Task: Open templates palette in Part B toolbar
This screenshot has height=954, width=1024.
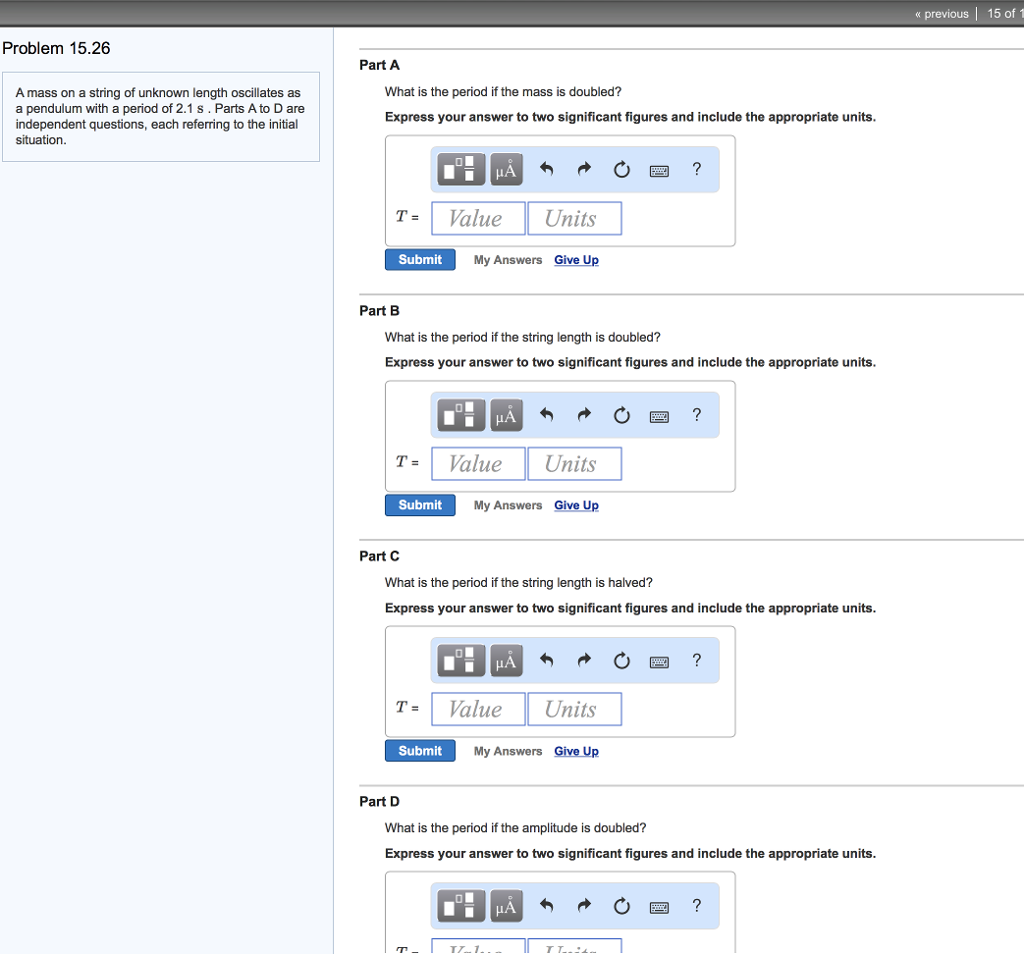Action: (x=460, y=415)
